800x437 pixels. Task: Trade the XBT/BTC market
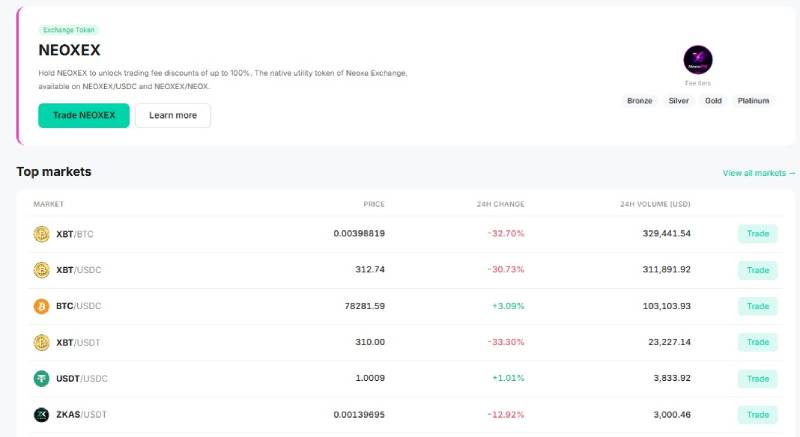tap(758, 234)
